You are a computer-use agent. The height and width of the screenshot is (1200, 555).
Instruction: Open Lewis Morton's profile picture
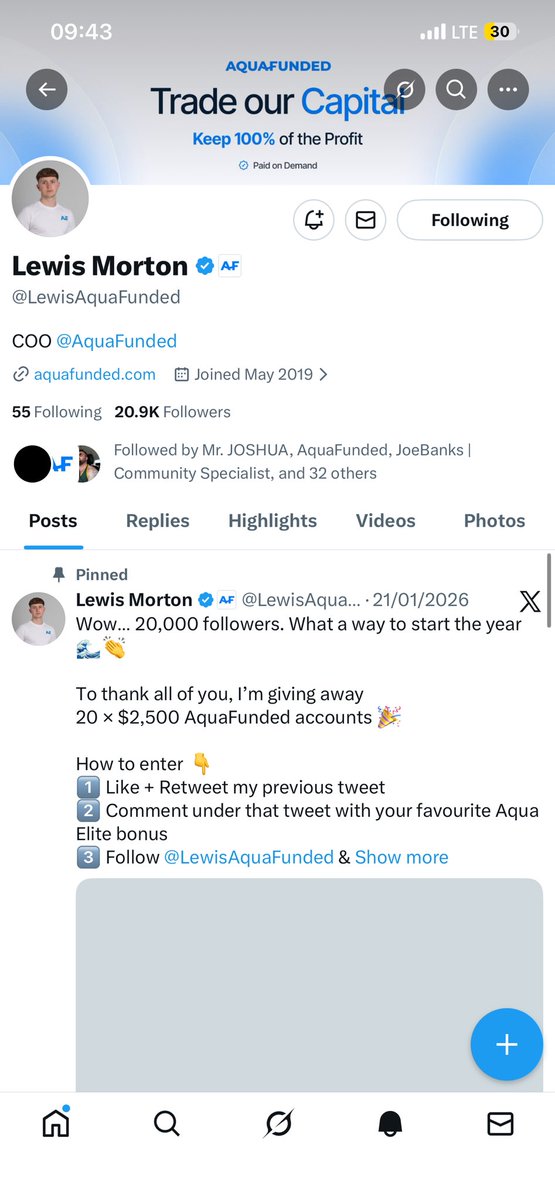tap(50, 198)
